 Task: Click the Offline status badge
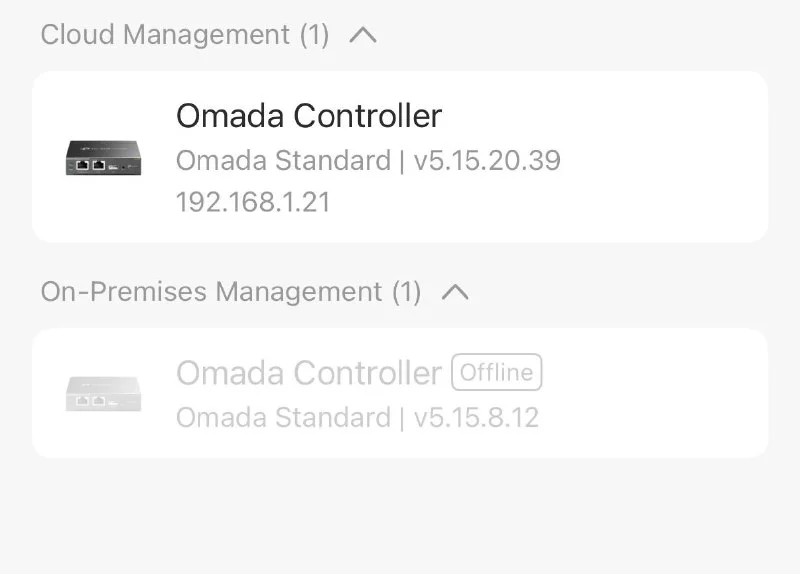[497, 373]
